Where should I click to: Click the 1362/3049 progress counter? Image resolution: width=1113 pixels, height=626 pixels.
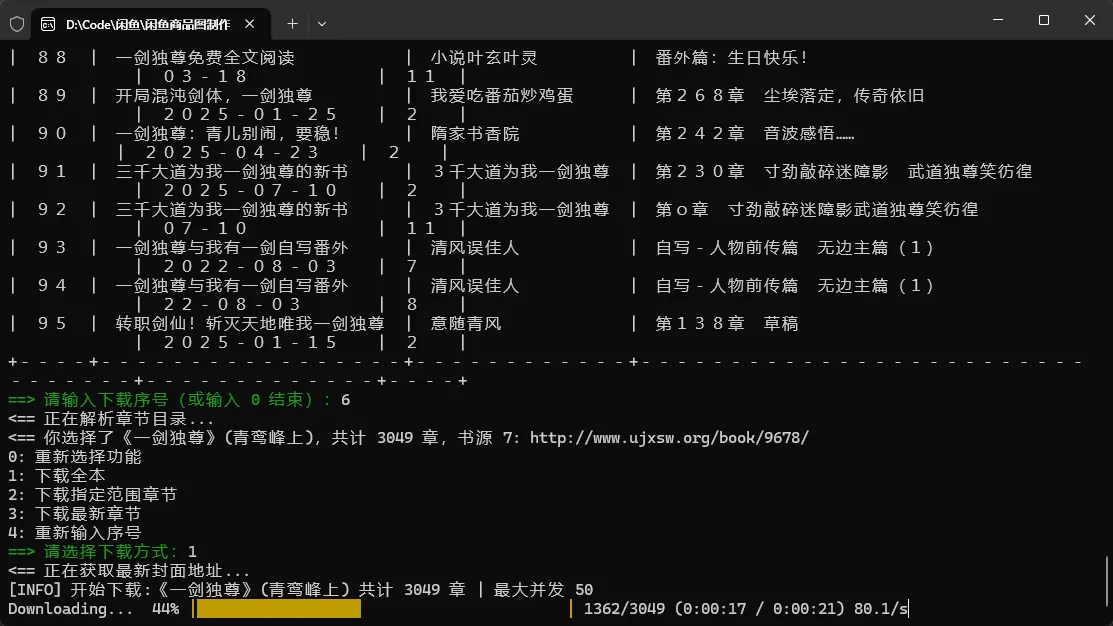(625, 609)
